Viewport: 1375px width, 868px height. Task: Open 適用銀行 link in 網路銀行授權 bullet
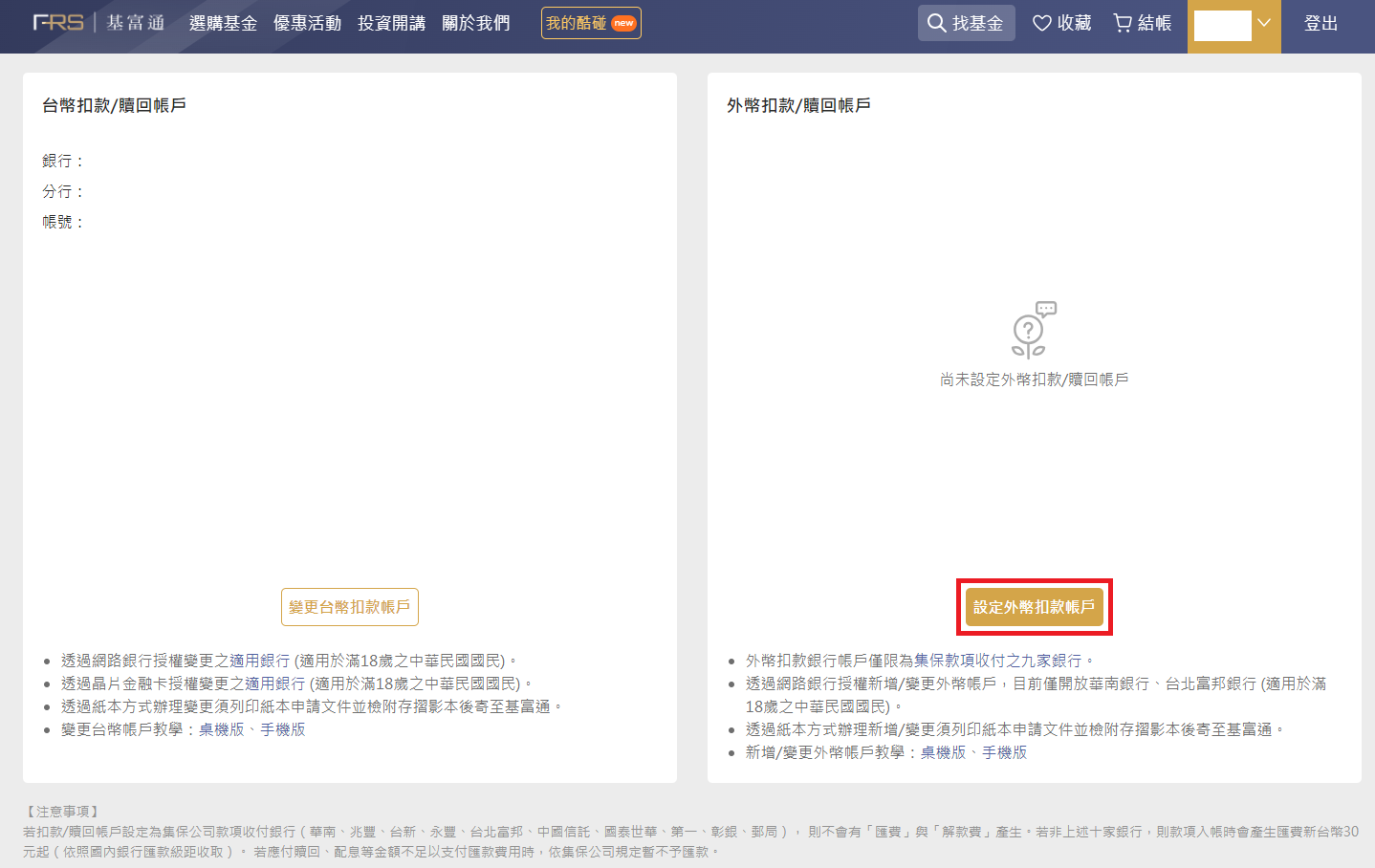pyautogui.click(x=259, y=661)
